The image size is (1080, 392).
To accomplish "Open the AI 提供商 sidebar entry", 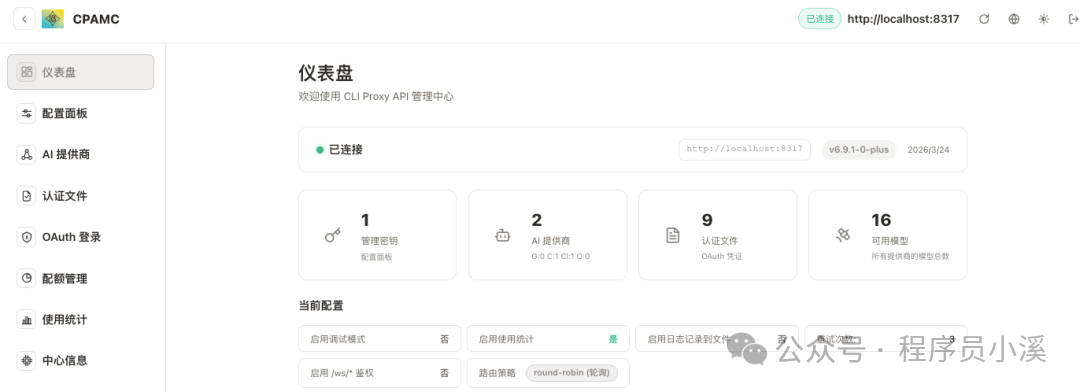I will (x=81, y=154).
